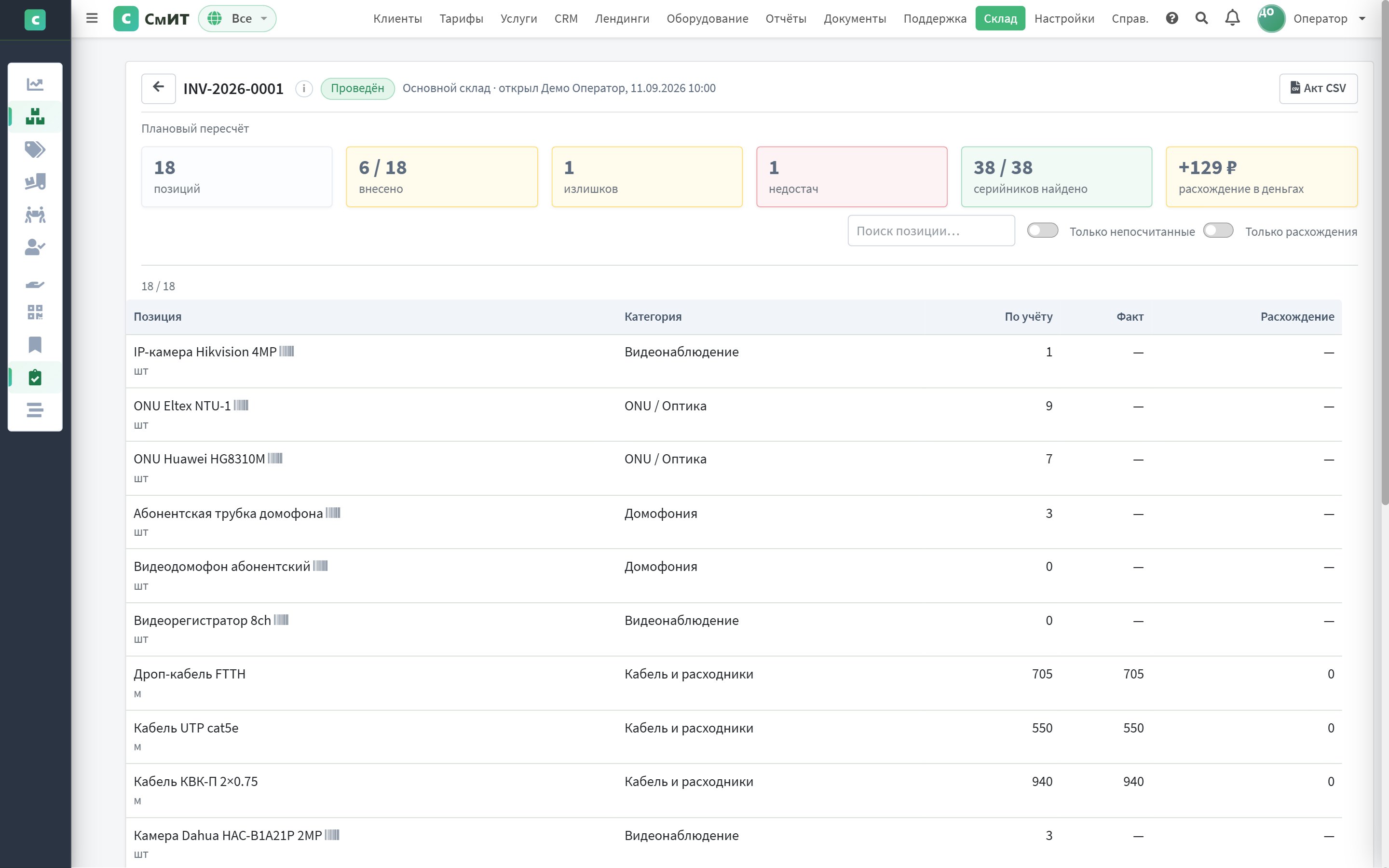Image resolution: width=1389 pixels, height=868 pixels.
Task: Open the help question mark icon
Action: pos(1172,18)
